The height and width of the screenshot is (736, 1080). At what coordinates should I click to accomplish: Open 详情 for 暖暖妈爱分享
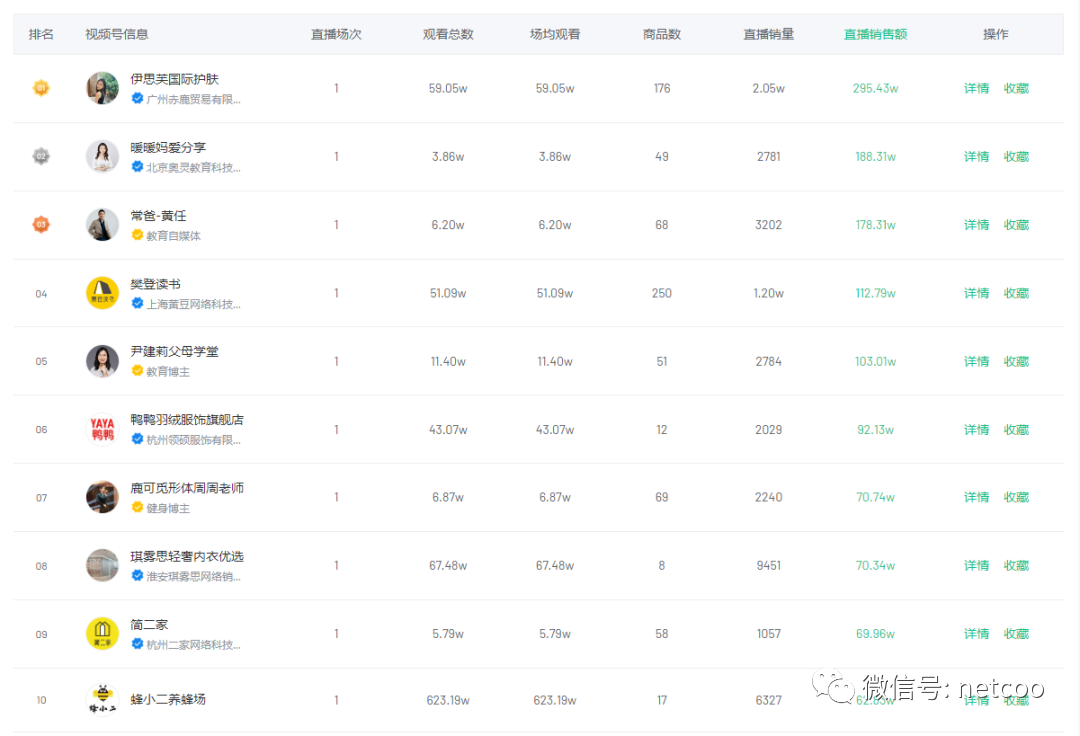(x=976, y=156)
